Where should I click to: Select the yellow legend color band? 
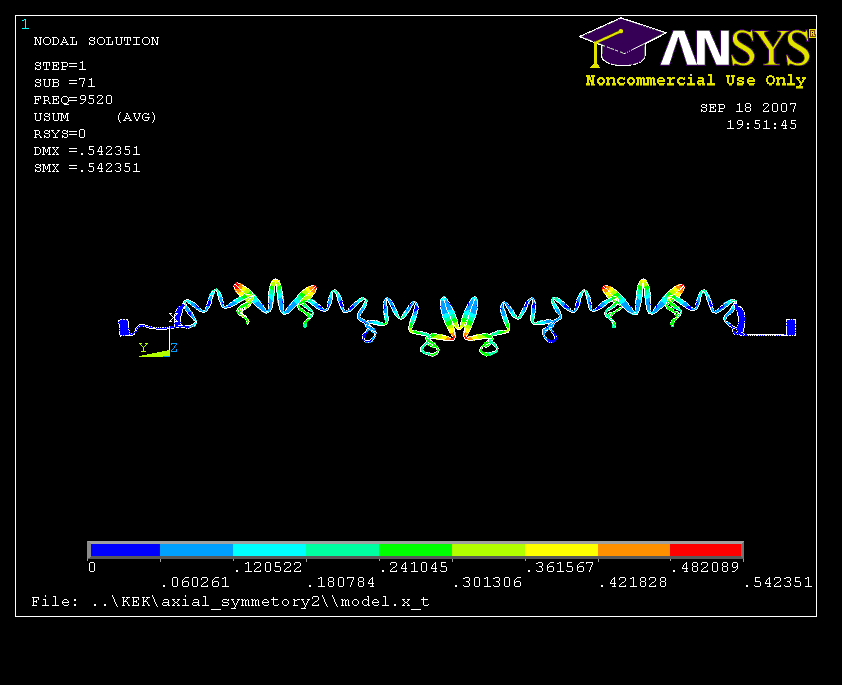(x=561, y=550)
